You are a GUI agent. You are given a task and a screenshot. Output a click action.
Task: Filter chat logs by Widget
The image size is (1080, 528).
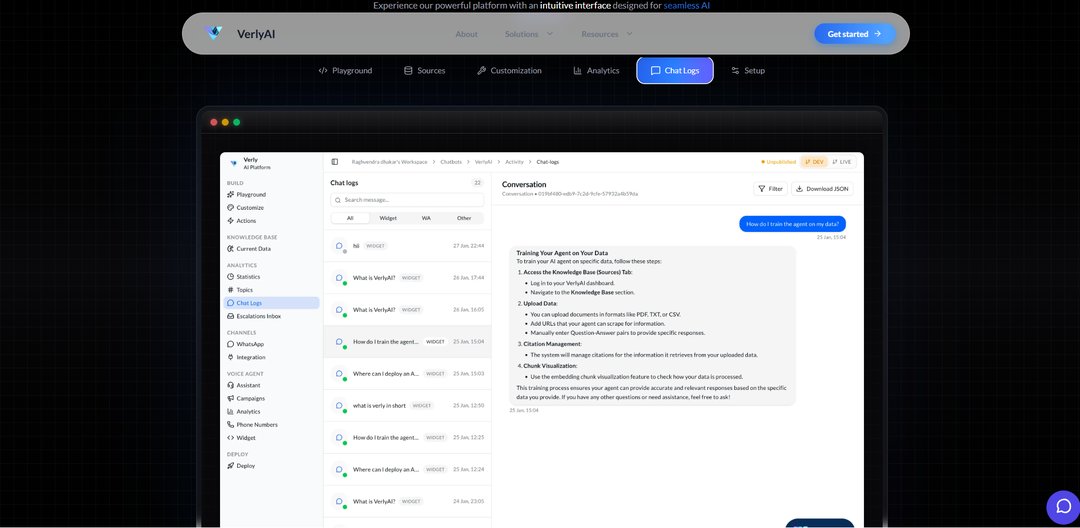388,218
